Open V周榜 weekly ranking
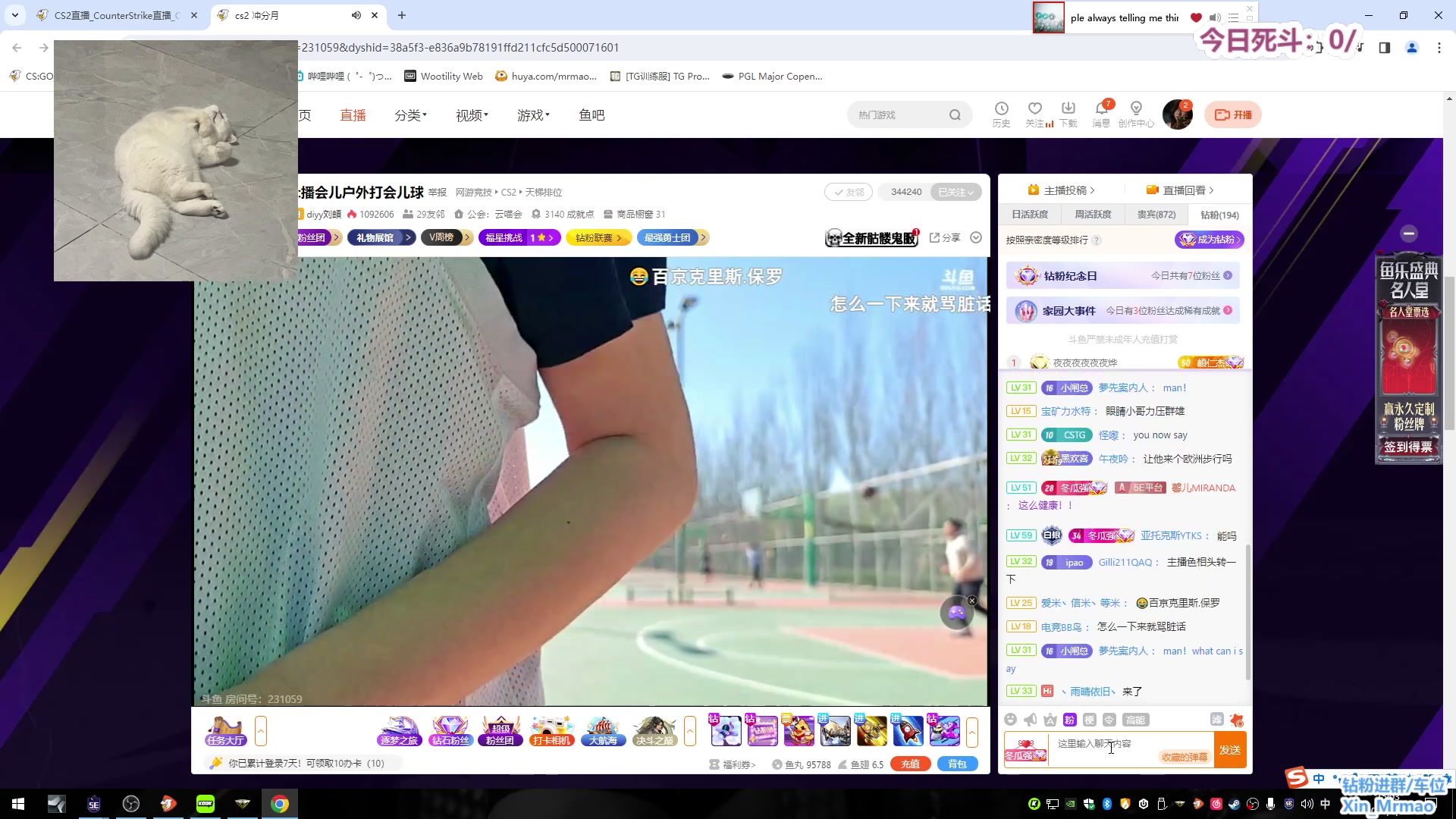1456x819 pixels. (447, 238)
